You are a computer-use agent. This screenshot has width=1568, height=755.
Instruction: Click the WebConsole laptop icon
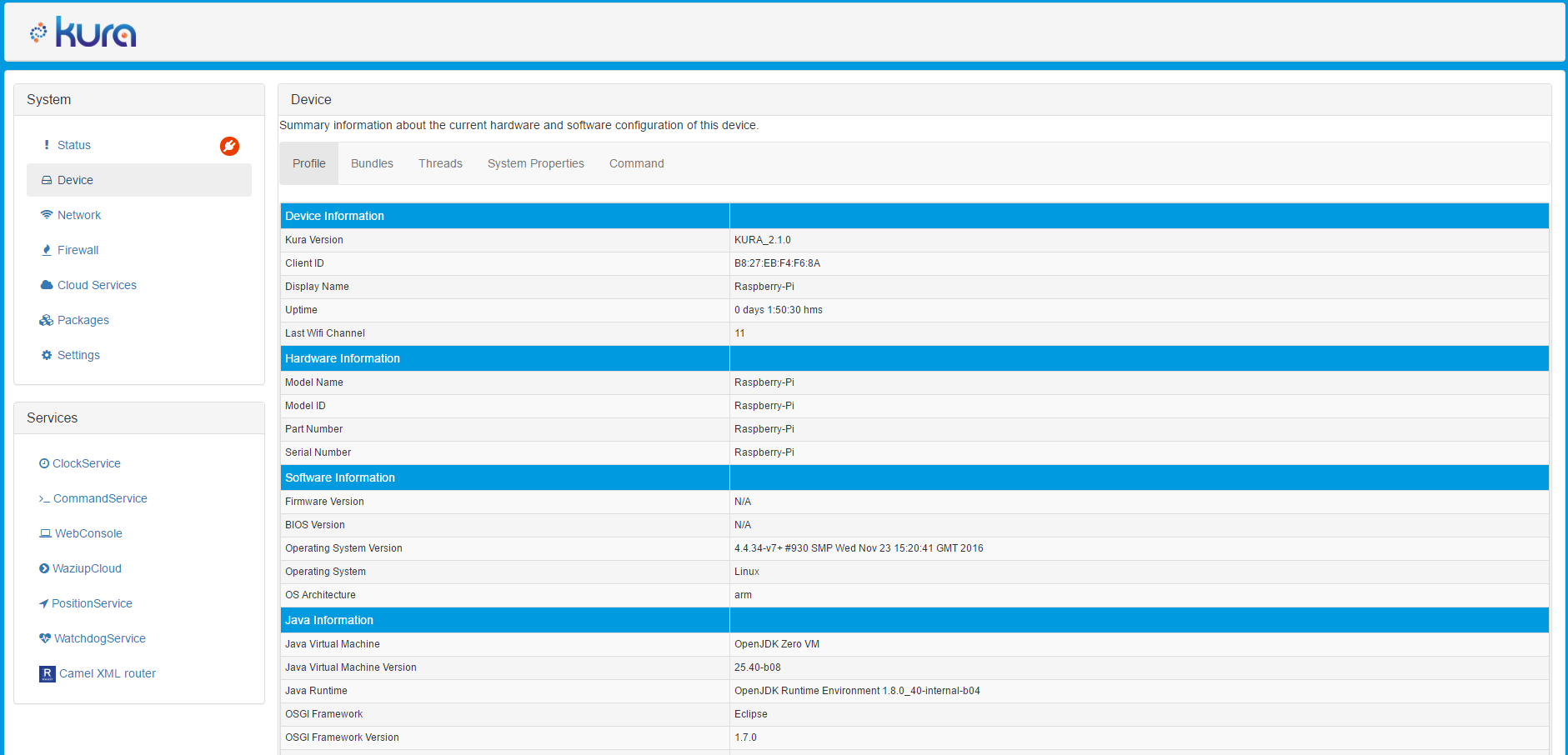click(x=45, y=533)
